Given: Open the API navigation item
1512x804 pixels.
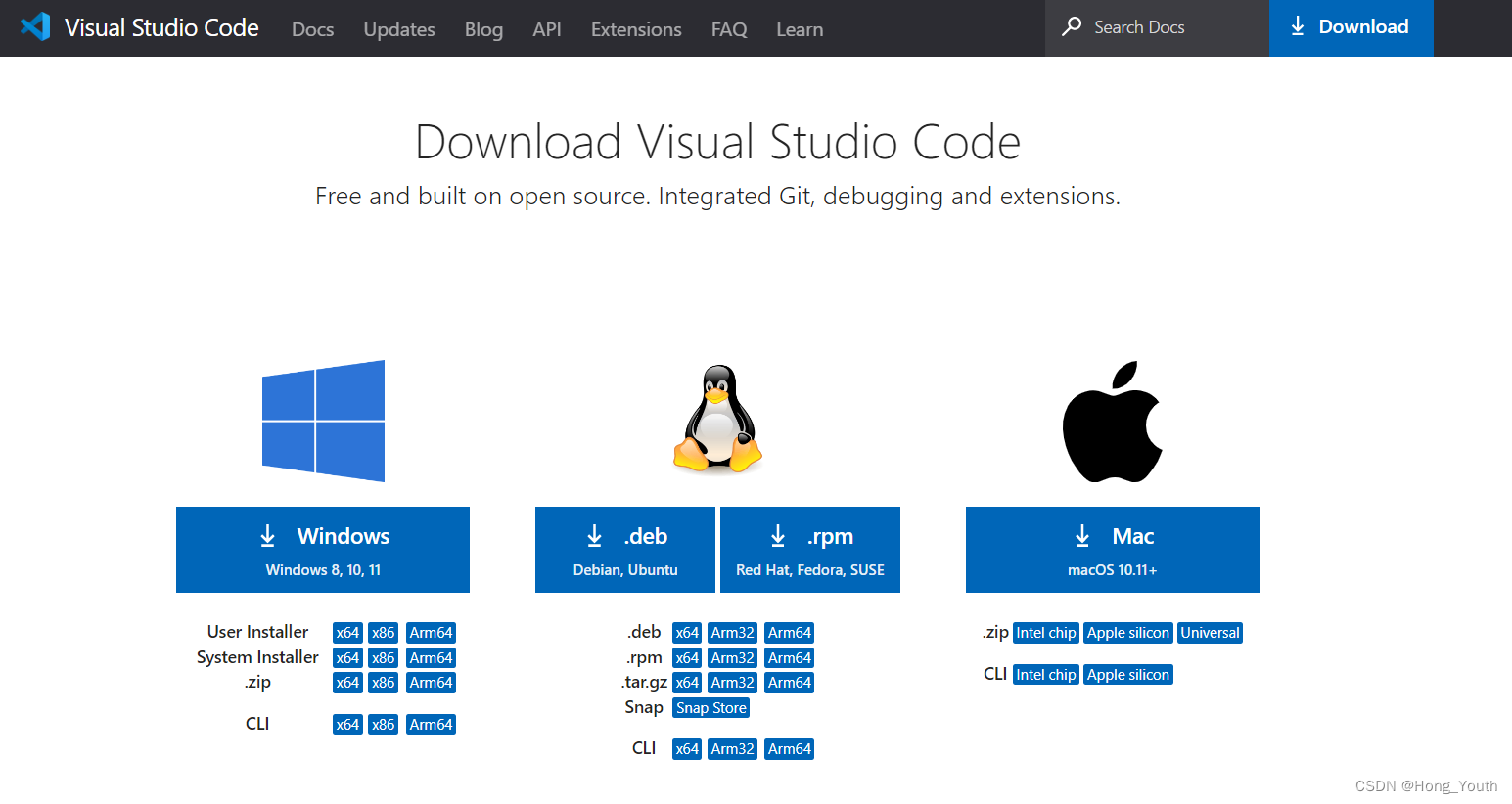Looking at the screenshot, I should 547,29.
